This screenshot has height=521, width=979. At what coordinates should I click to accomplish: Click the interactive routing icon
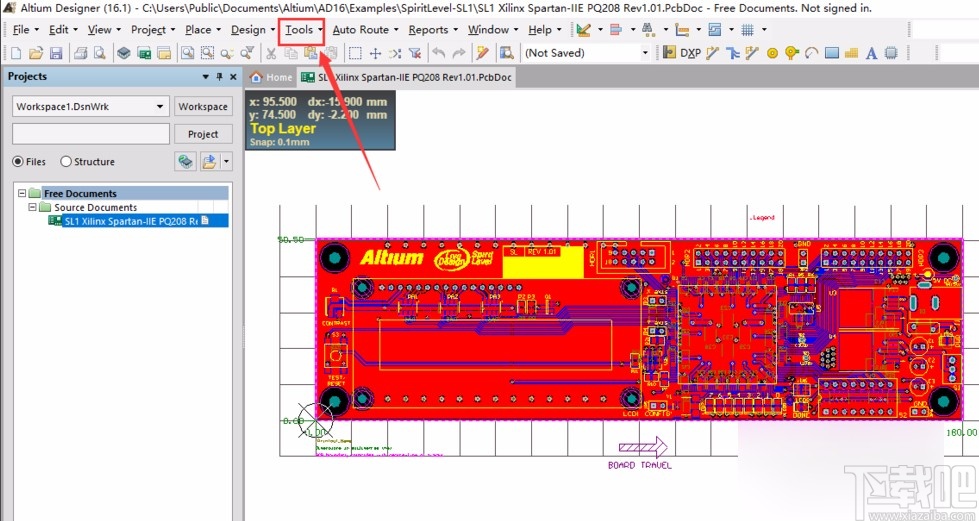[712, 53]
